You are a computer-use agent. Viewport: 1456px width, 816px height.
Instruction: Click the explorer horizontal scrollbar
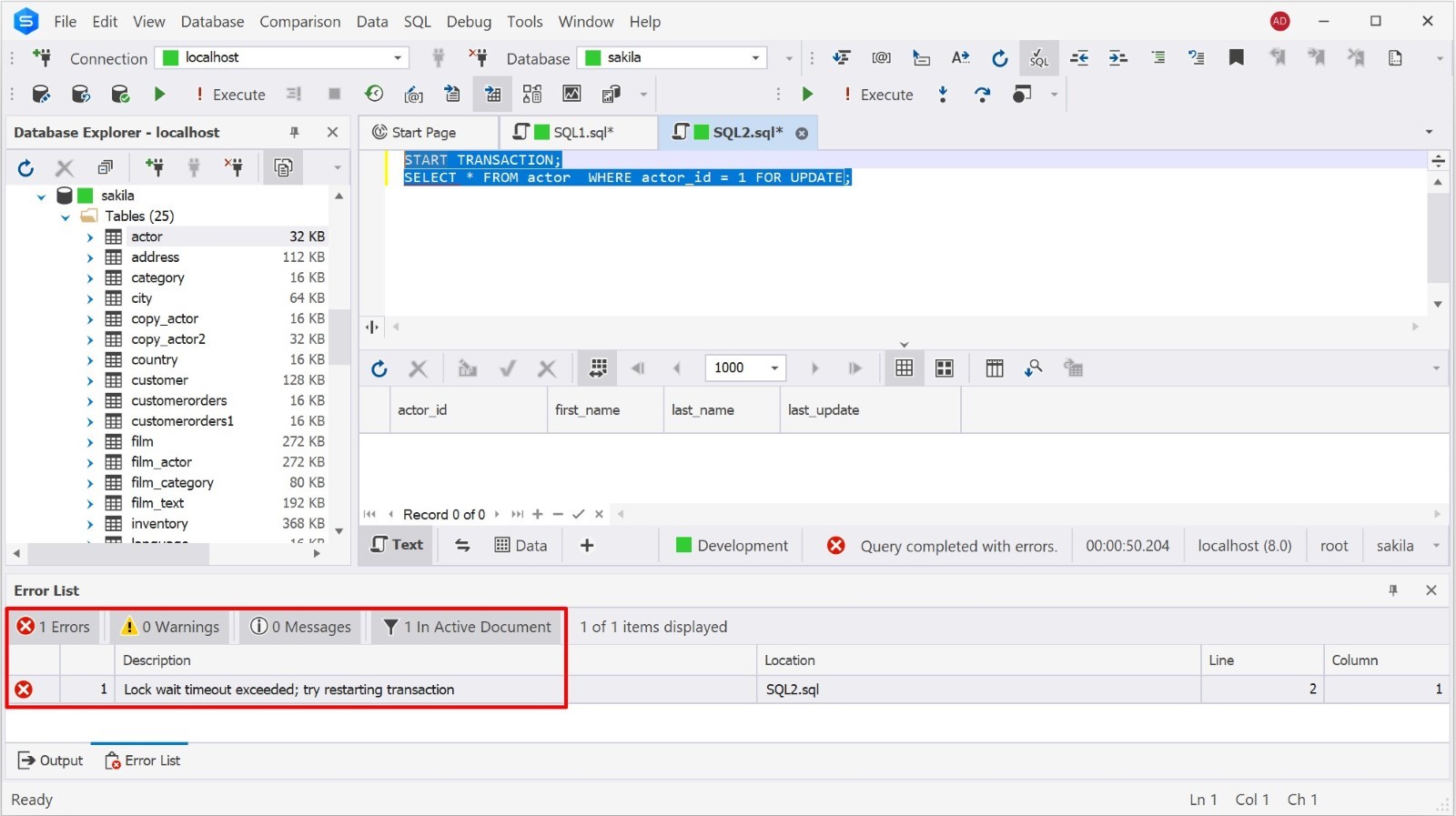coord(166,553)
